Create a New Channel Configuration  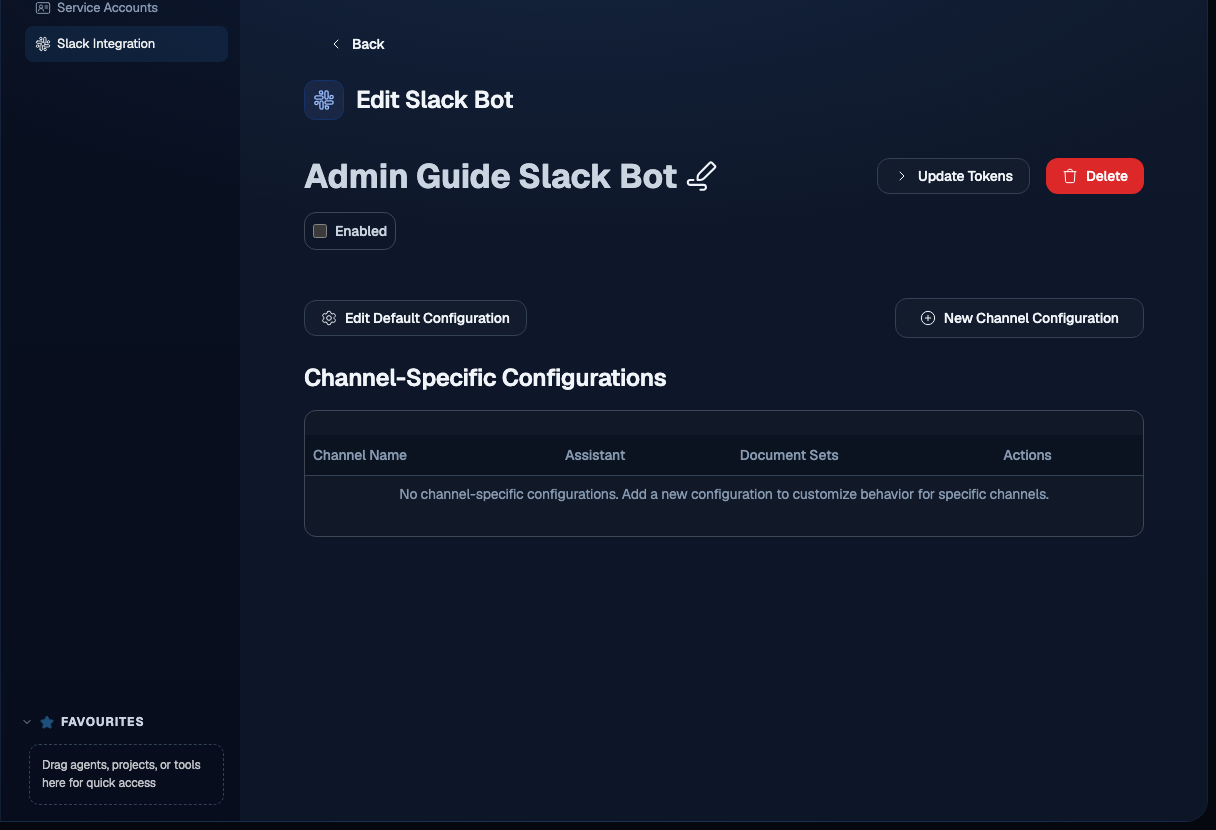pyautogui.click(x=1019, y=318)
